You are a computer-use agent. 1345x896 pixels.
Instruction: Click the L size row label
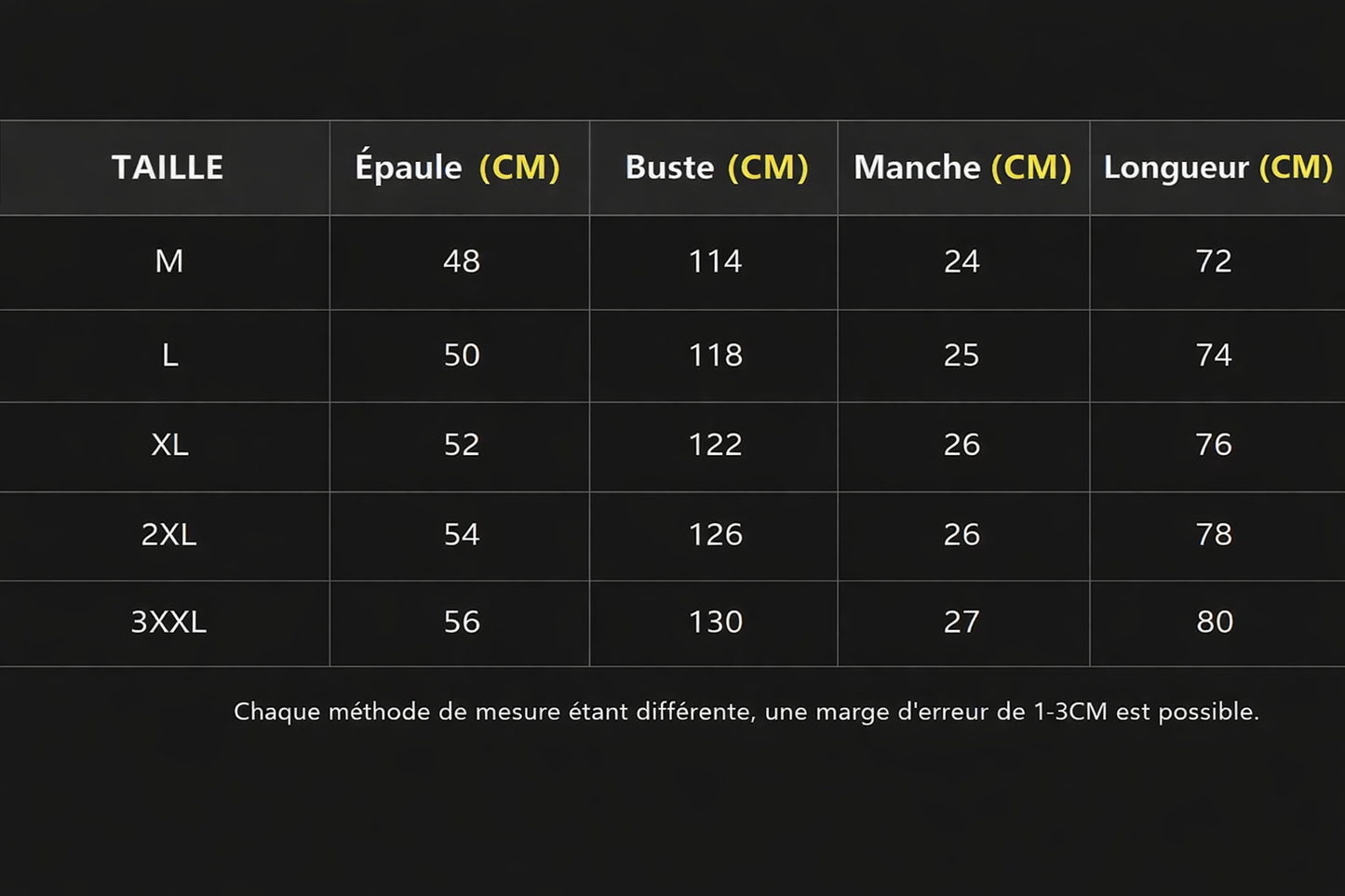169,355
